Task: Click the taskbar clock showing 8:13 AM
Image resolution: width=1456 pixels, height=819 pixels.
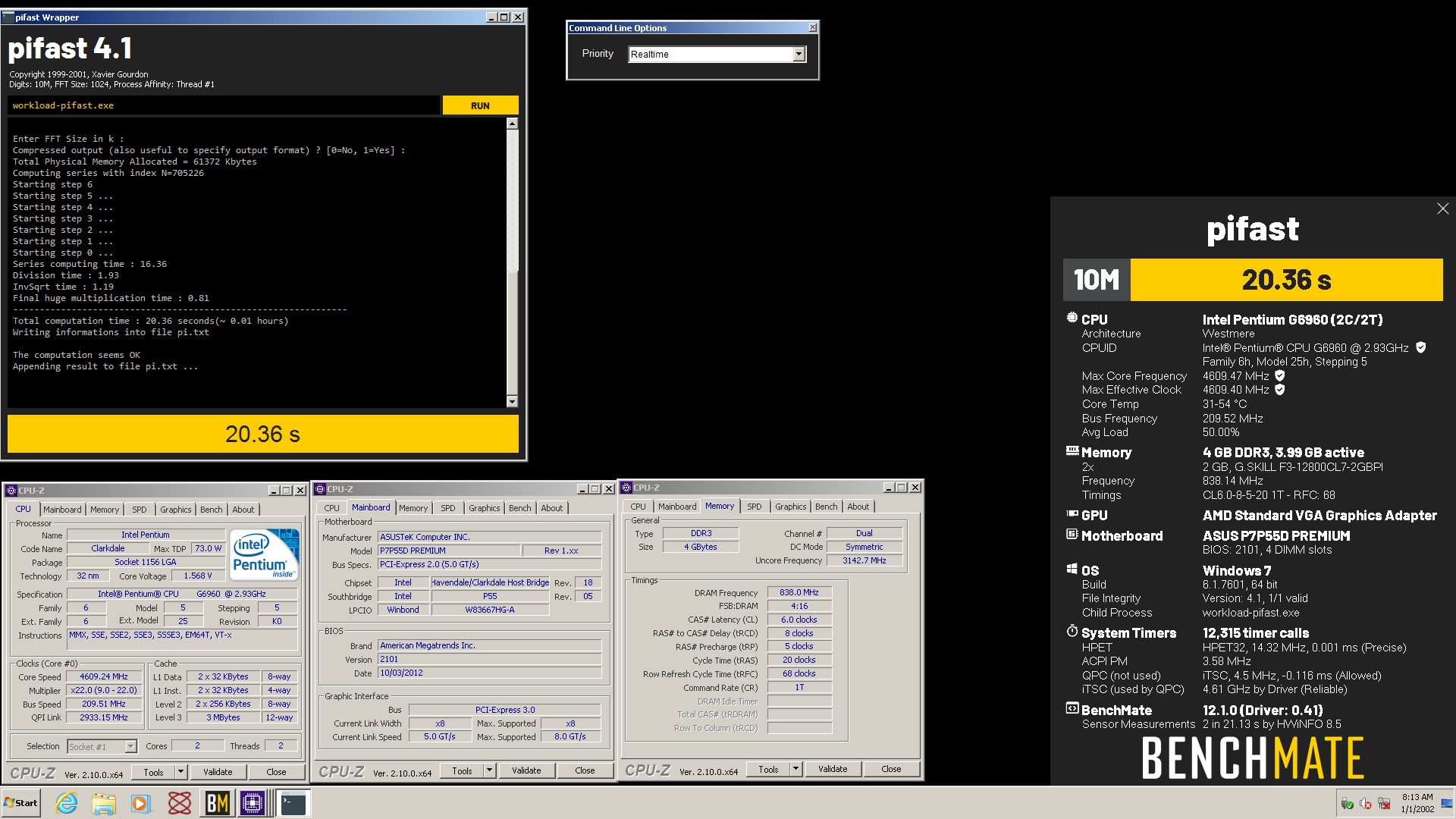Action: (1417, 803)
